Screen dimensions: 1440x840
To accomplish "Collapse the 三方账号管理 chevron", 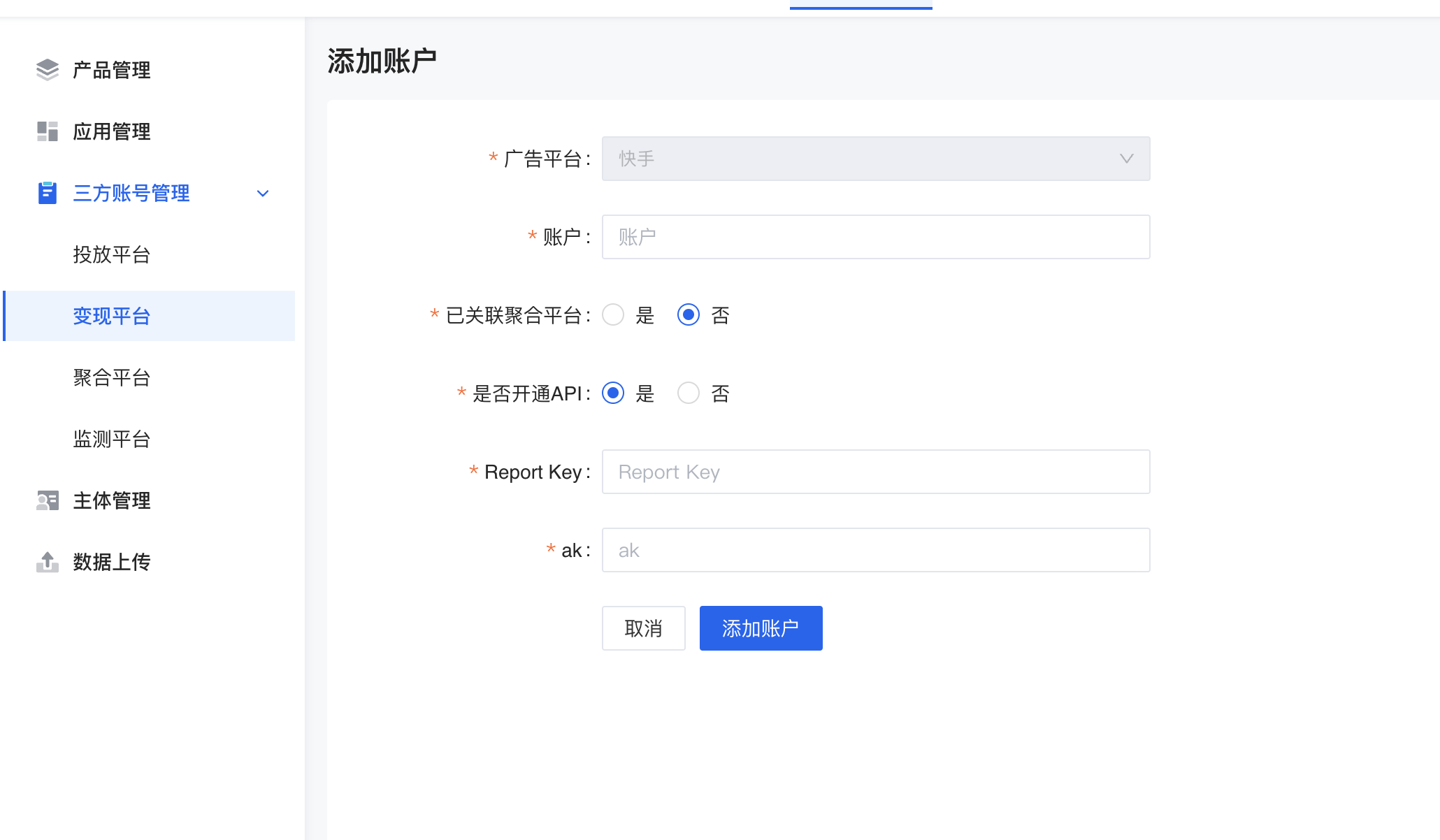I will coord(263,194).
